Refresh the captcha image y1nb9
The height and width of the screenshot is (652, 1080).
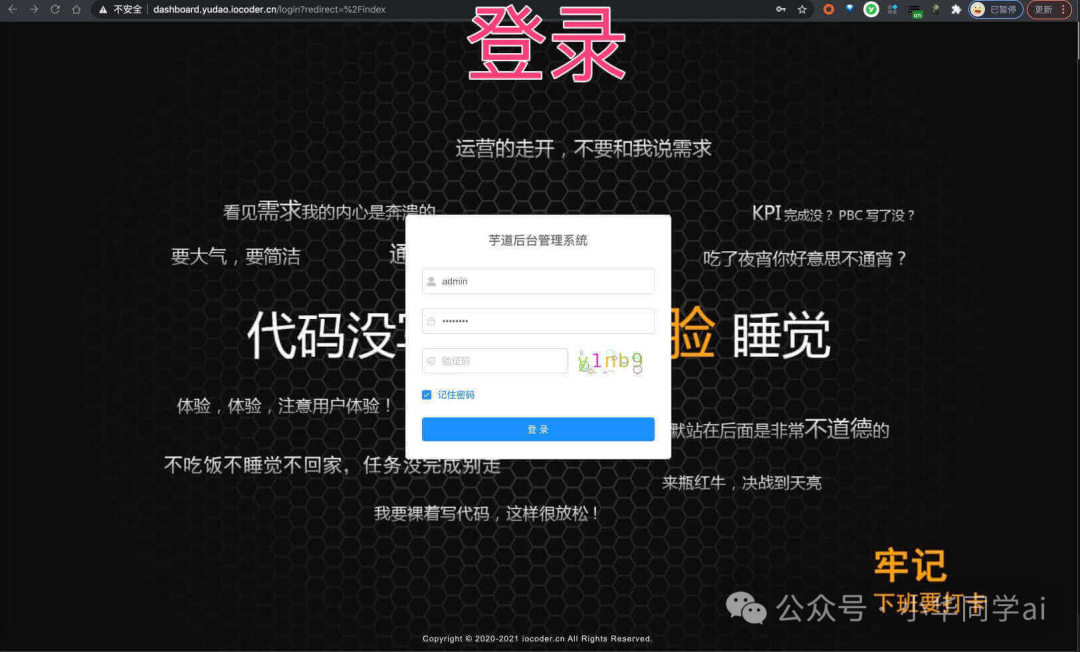coord(608,360)
